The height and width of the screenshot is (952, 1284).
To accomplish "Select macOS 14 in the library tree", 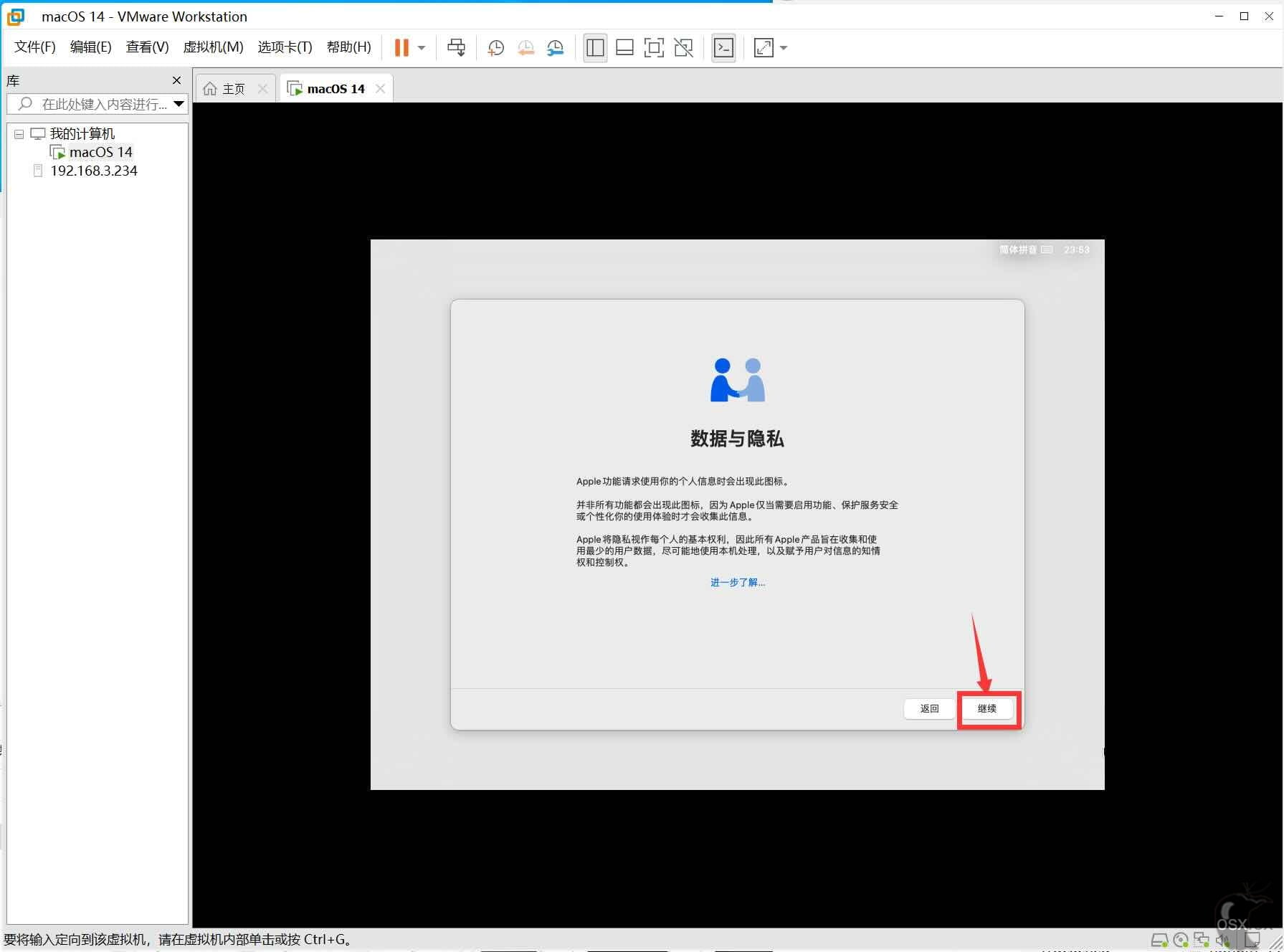I will [x=100, y=152].
